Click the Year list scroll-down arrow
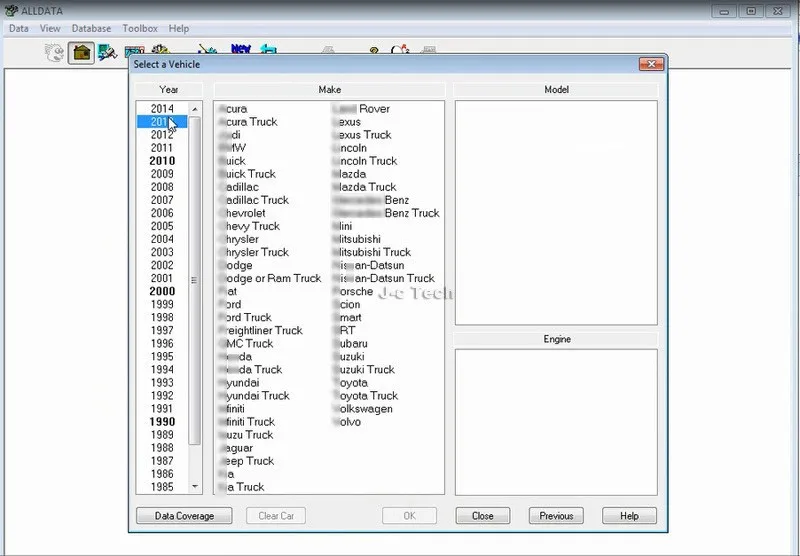Screen dimensions: 800x556 click(x=194, y=487)
